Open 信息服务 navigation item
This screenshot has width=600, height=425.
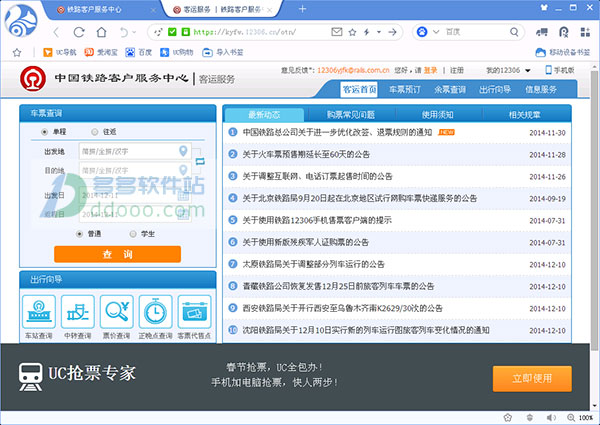pyautogui.click(x=541, y=90)
